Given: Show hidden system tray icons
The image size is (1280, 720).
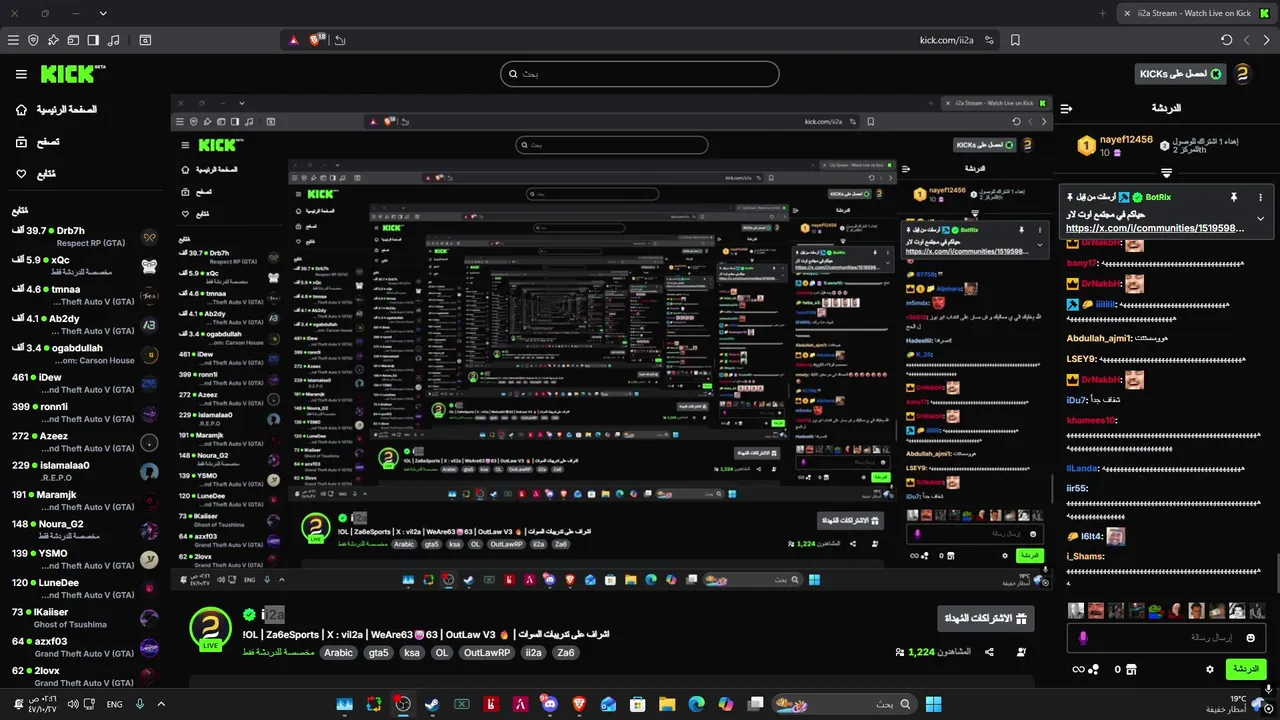Looking at the screenshot, I should [161, 704].
